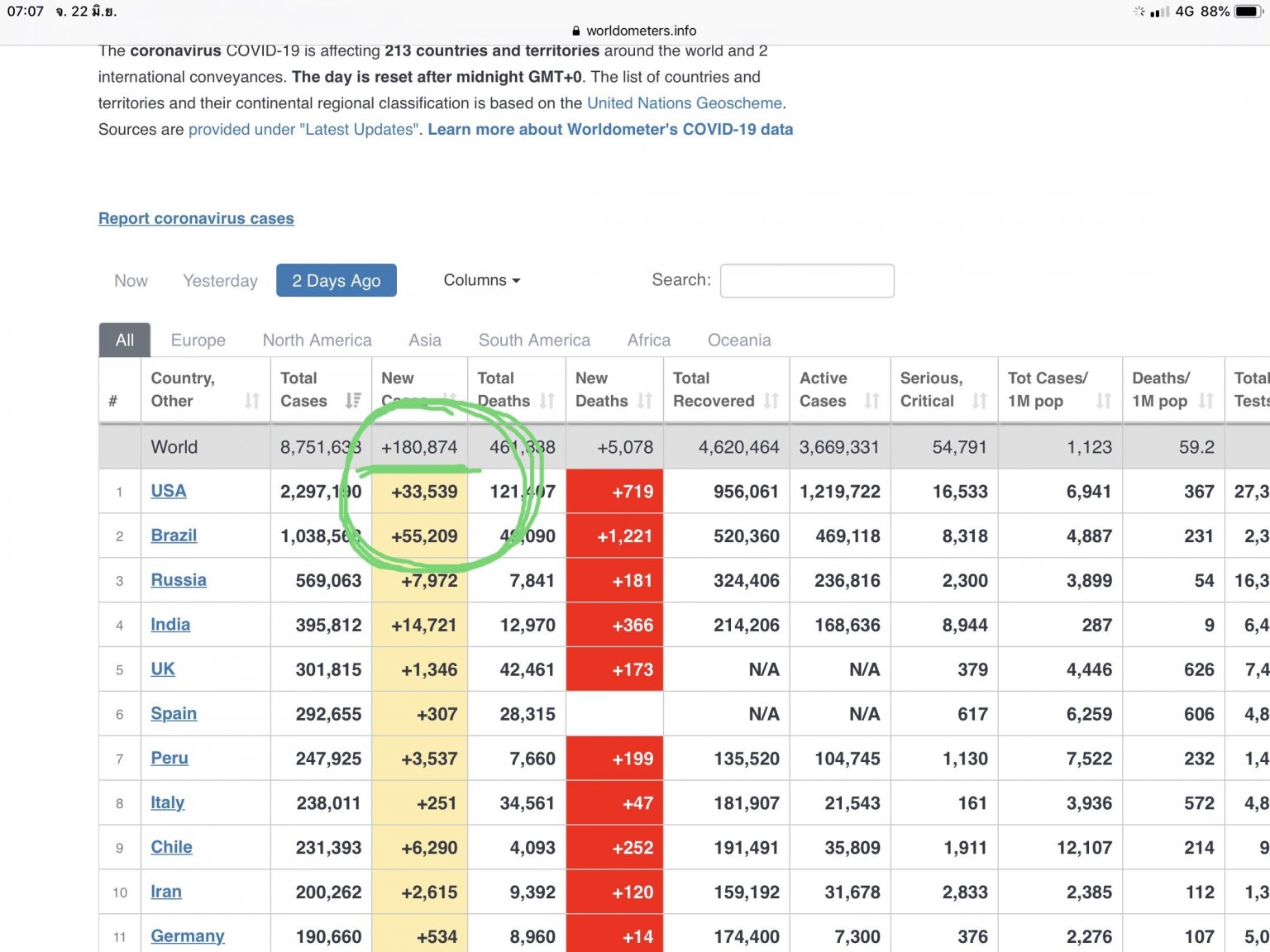1270x952 pixels.
Task: Switch to the Now data view
Action: tap(131, 281)
